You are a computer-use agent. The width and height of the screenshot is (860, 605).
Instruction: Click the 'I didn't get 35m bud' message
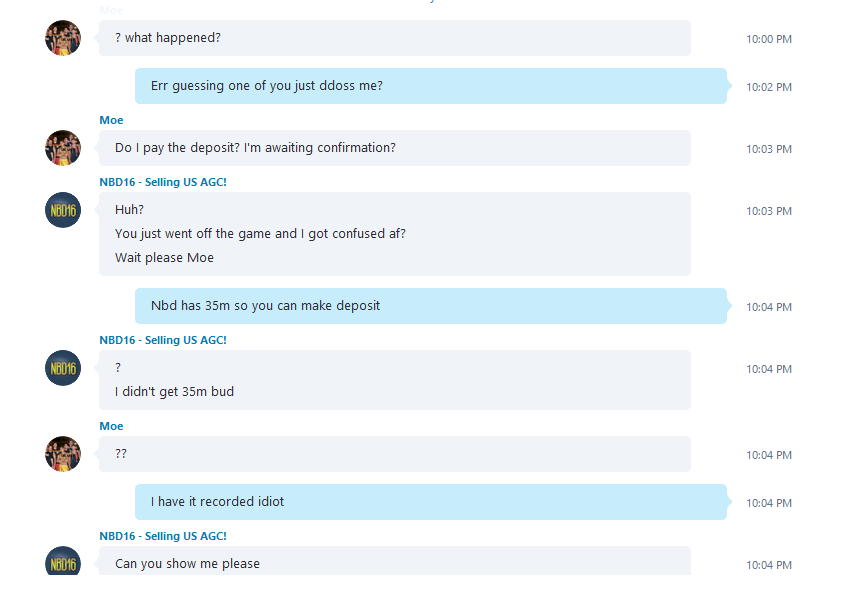click(174, 392)
